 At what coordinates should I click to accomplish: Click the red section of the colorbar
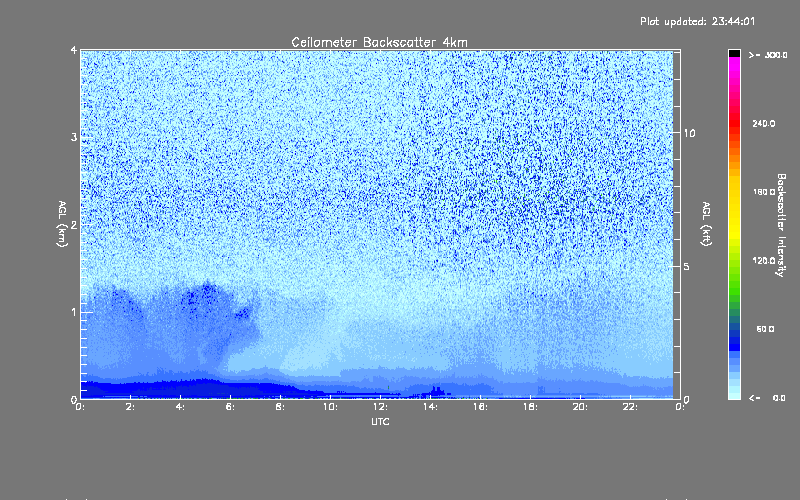coord(734,122)
